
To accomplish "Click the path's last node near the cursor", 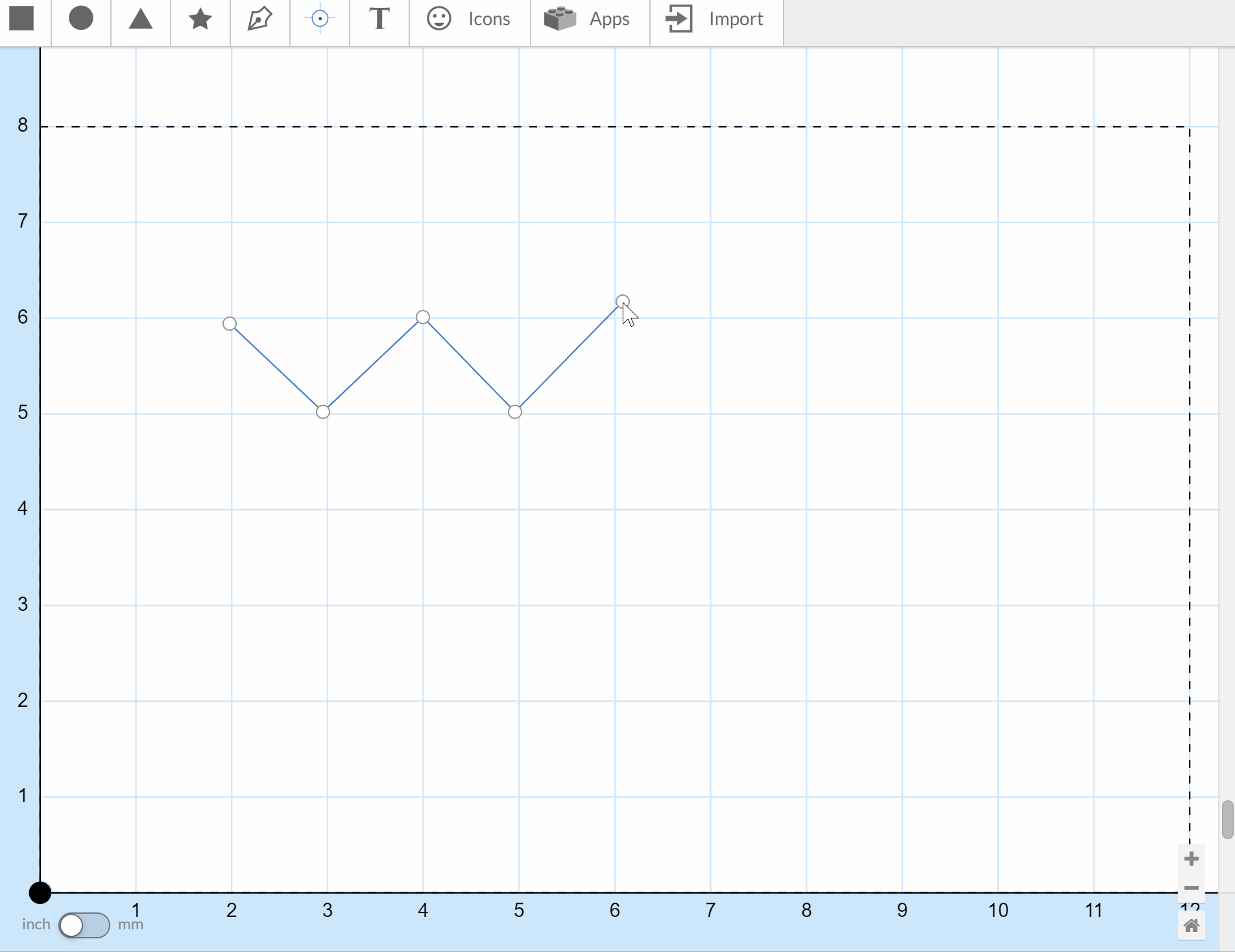I will pos(622,302).
